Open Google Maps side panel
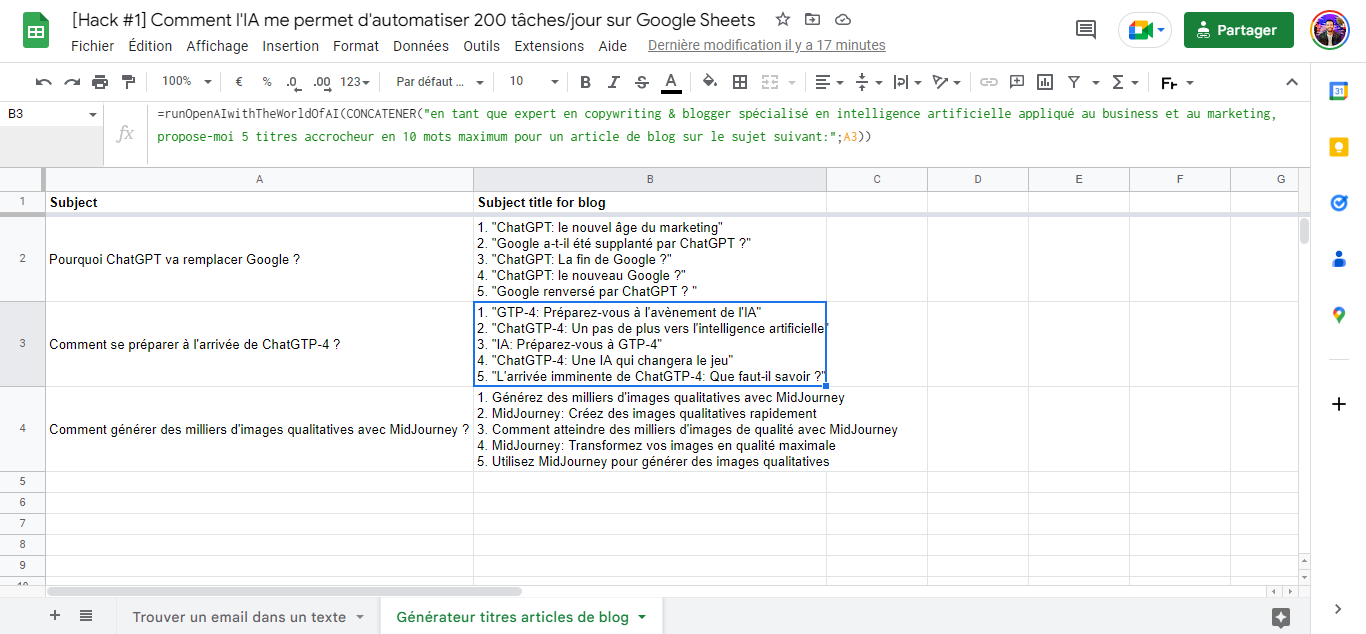 [1339, 315]
